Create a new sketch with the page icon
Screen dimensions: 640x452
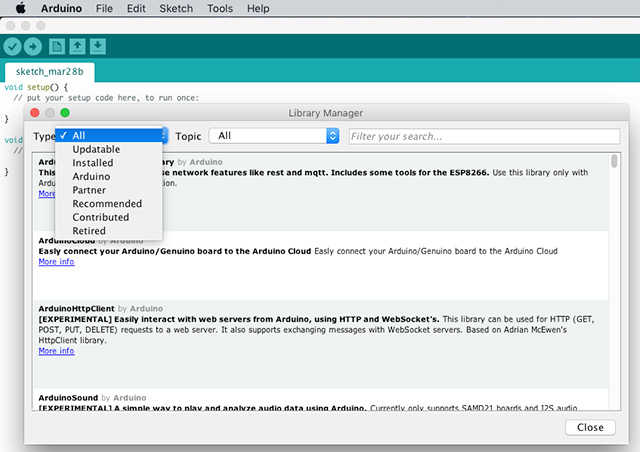click(57, 47)
